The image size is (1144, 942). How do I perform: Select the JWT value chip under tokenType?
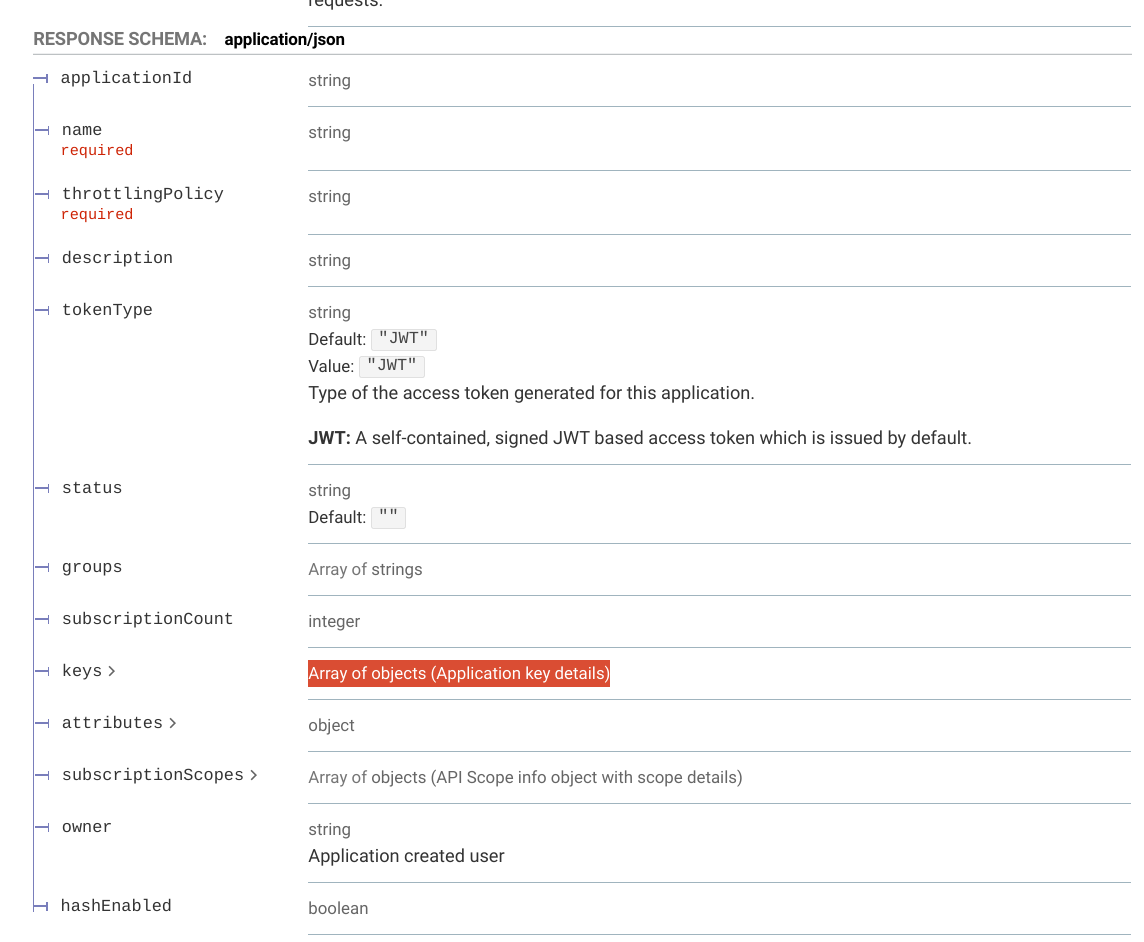[391, 366]
